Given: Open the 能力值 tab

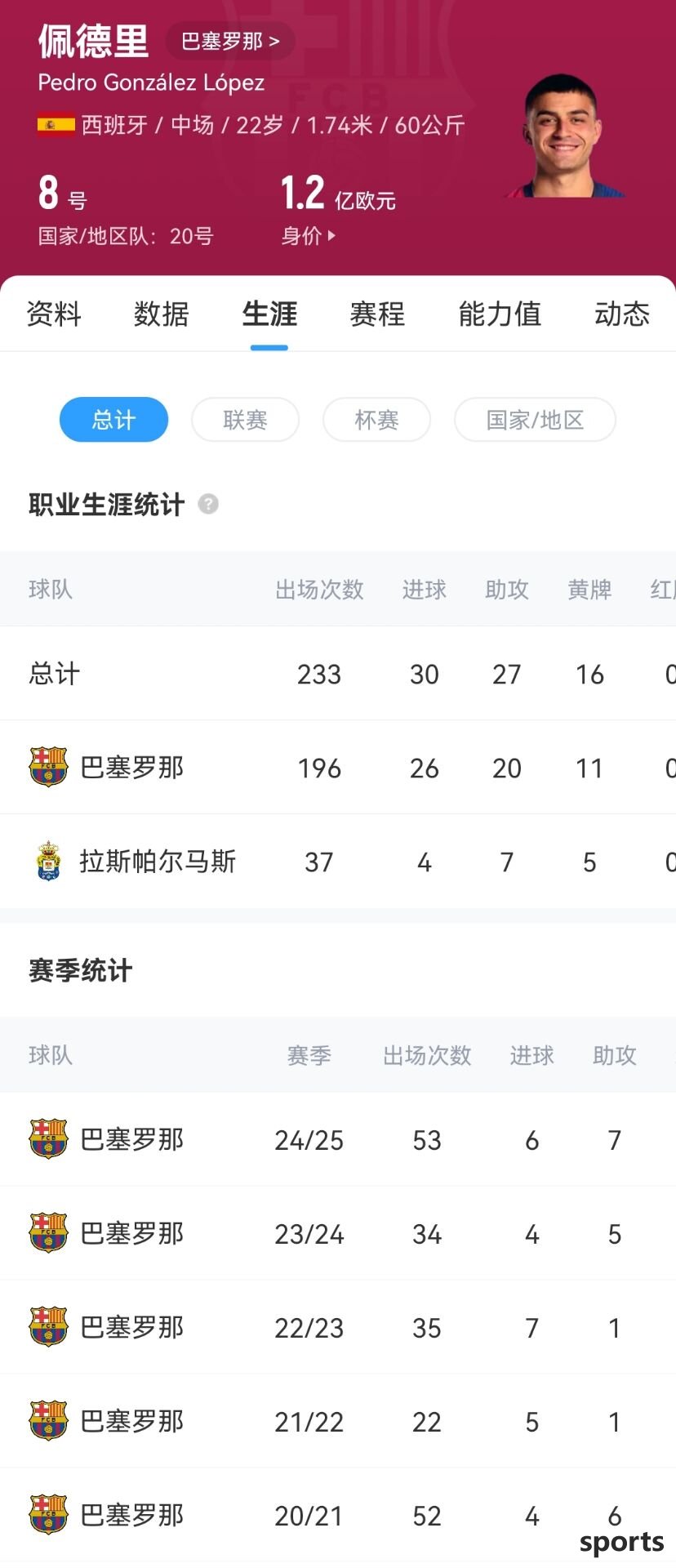Looking at the screenshot, I should pyautogui.click(x=500, y=314).
